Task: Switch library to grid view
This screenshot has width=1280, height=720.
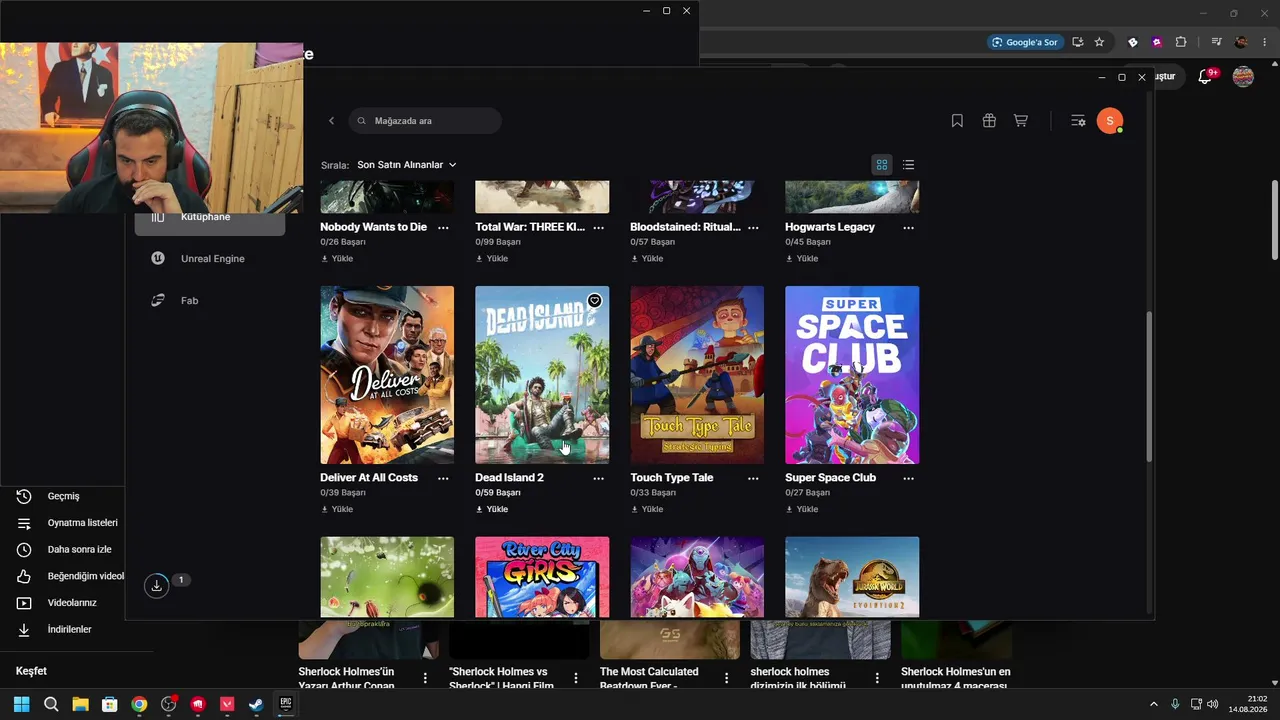Action: pos(882,165)
